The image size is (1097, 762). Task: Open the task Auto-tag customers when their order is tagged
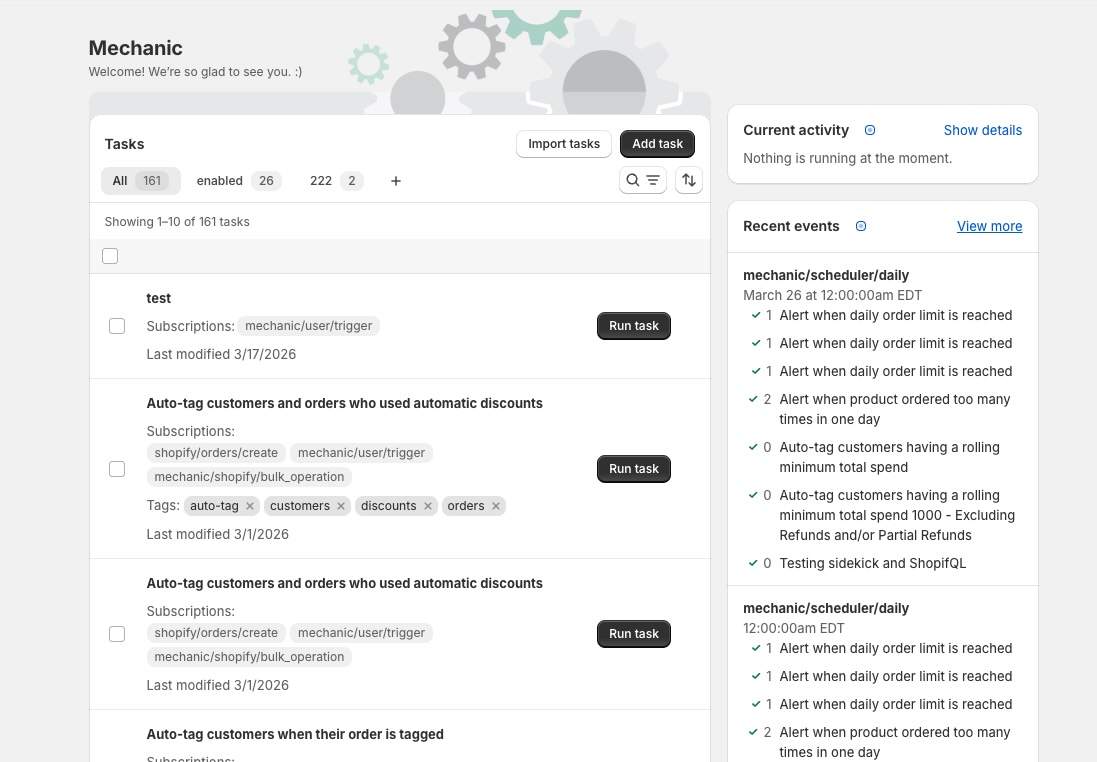coord(295,734)
